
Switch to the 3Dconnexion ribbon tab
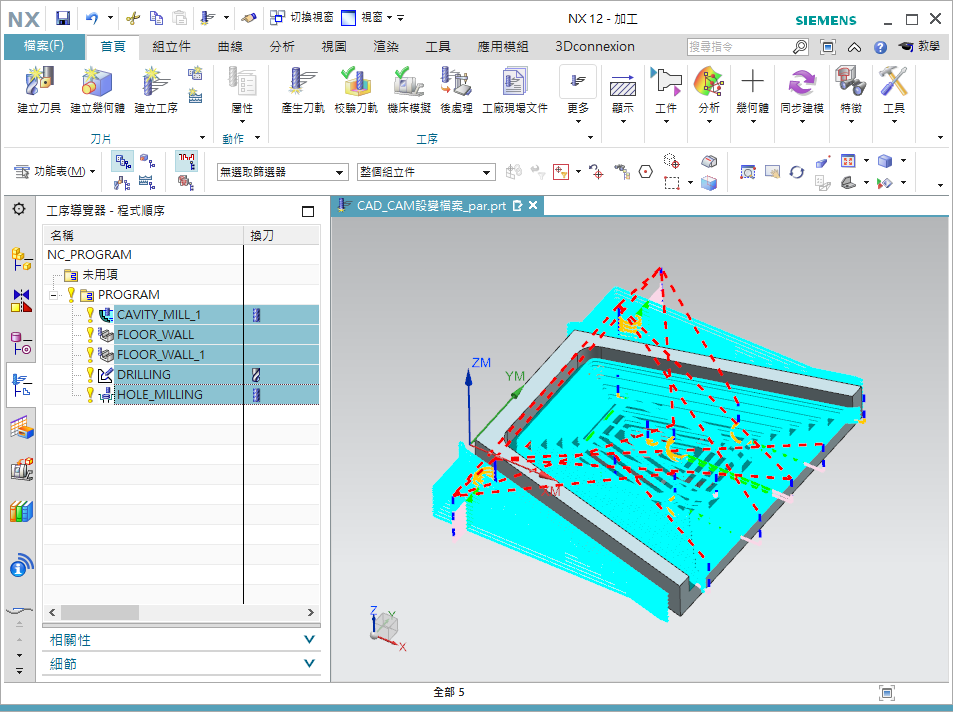tap(594, 47)
